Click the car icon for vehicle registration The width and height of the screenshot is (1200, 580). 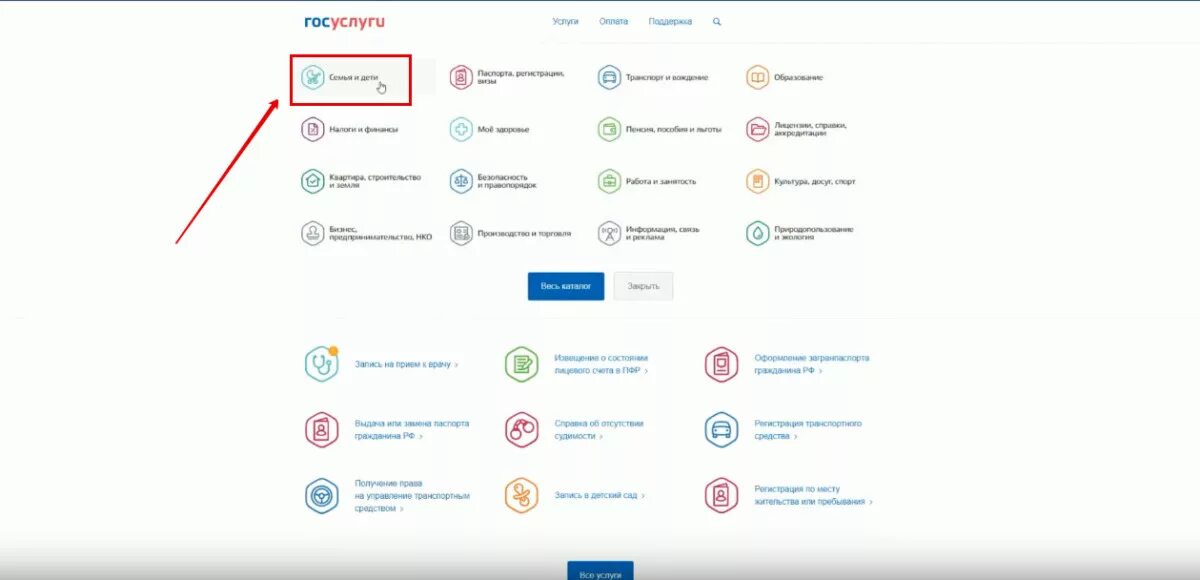tap(721, 430)
